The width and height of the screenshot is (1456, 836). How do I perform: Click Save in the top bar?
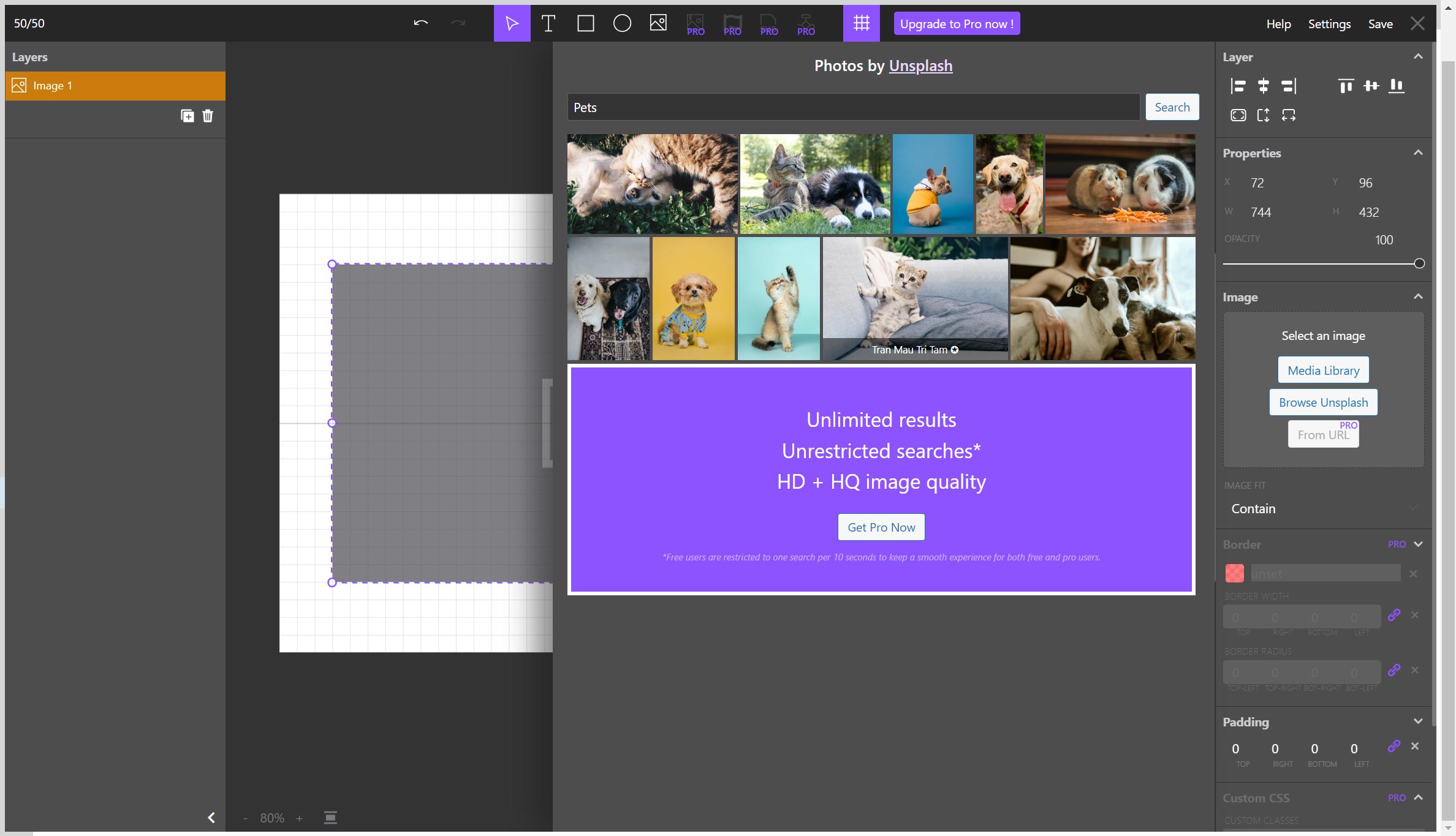1380,24
